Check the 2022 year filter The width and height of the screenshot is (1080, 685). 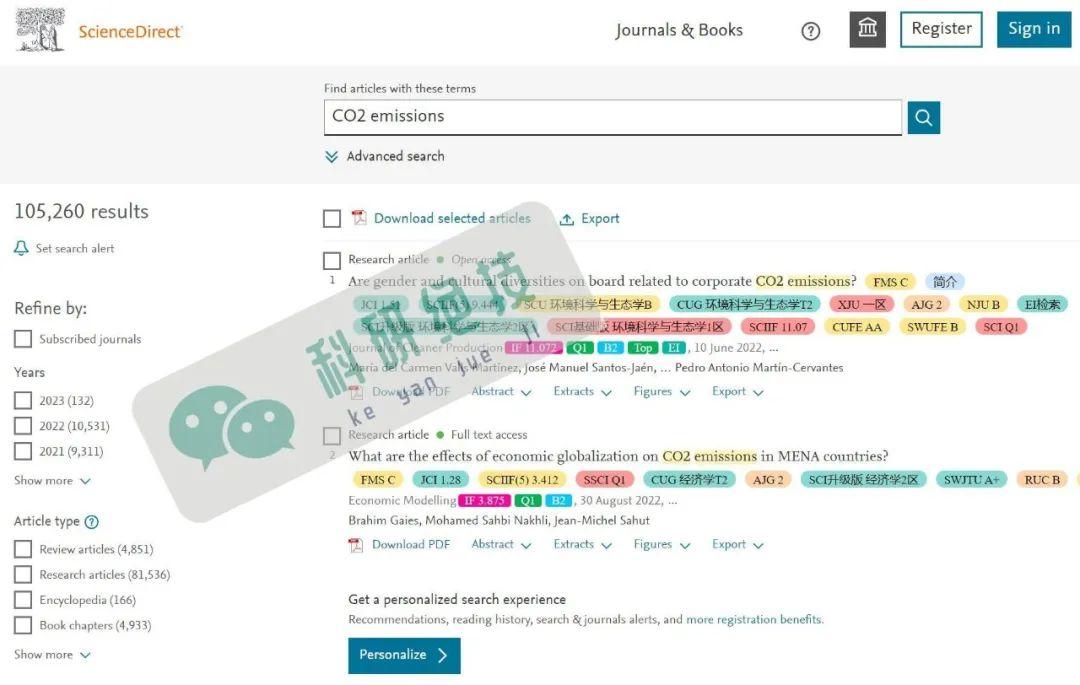coord(23,426)
